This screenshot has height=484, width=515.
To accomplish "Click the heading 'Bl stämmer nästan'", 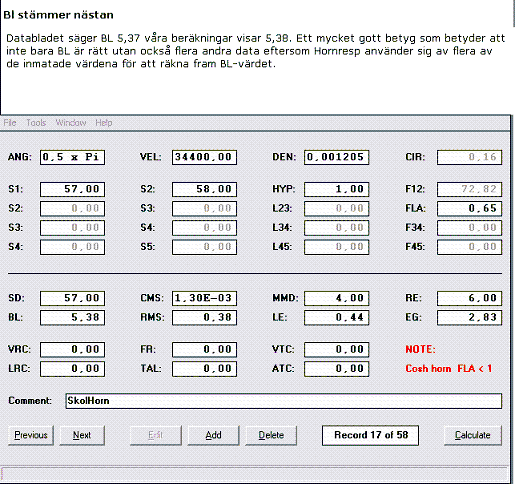I will 58,15.
